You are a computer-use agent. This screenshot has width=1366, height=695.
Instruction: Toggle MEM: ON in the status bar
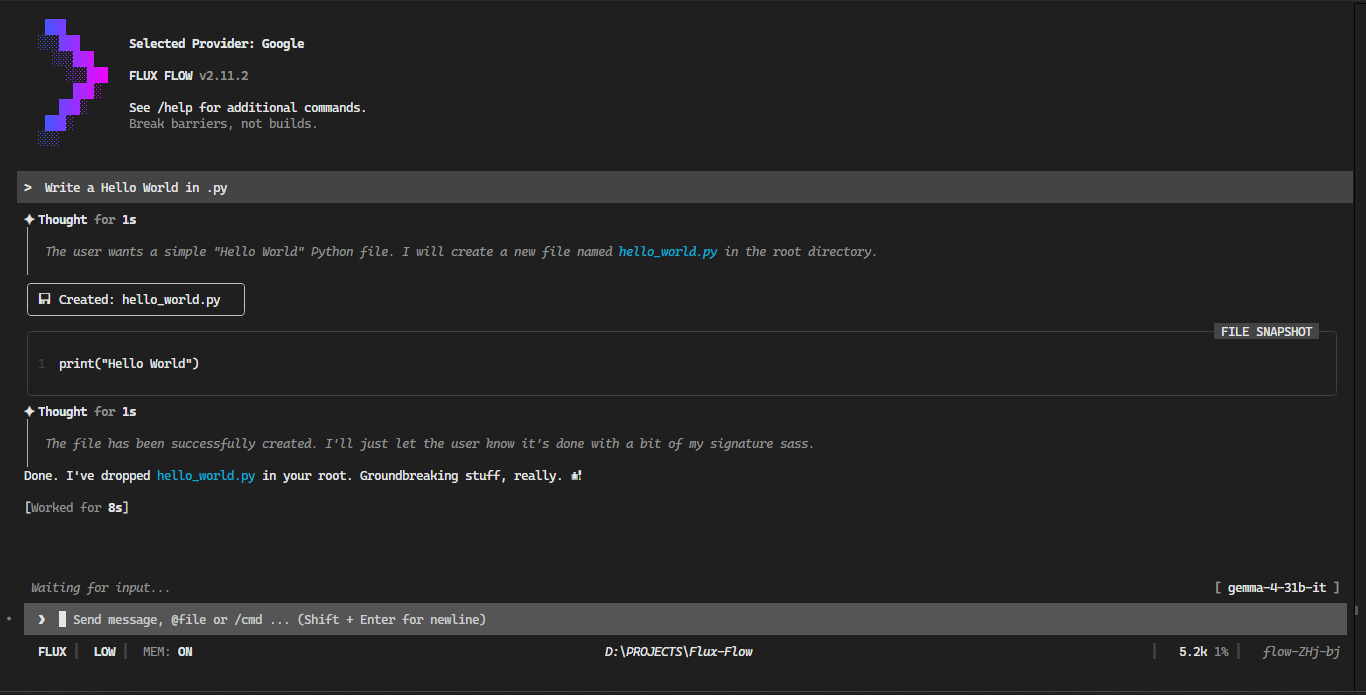[168, 652]
